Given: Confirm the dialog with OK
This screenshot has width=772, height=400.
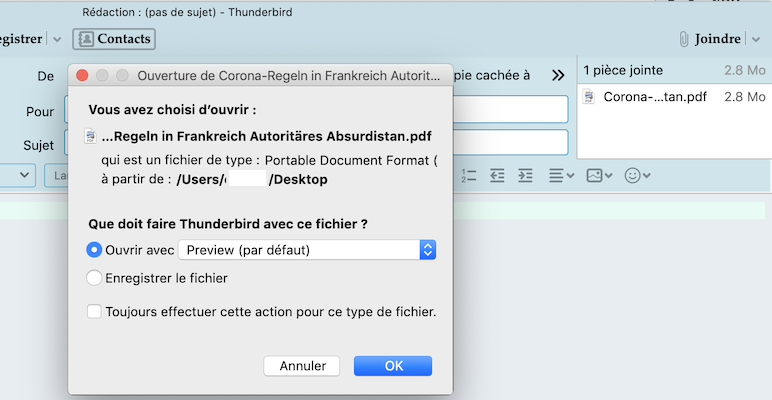Looking at the screenshot, I should pos(393,366).
